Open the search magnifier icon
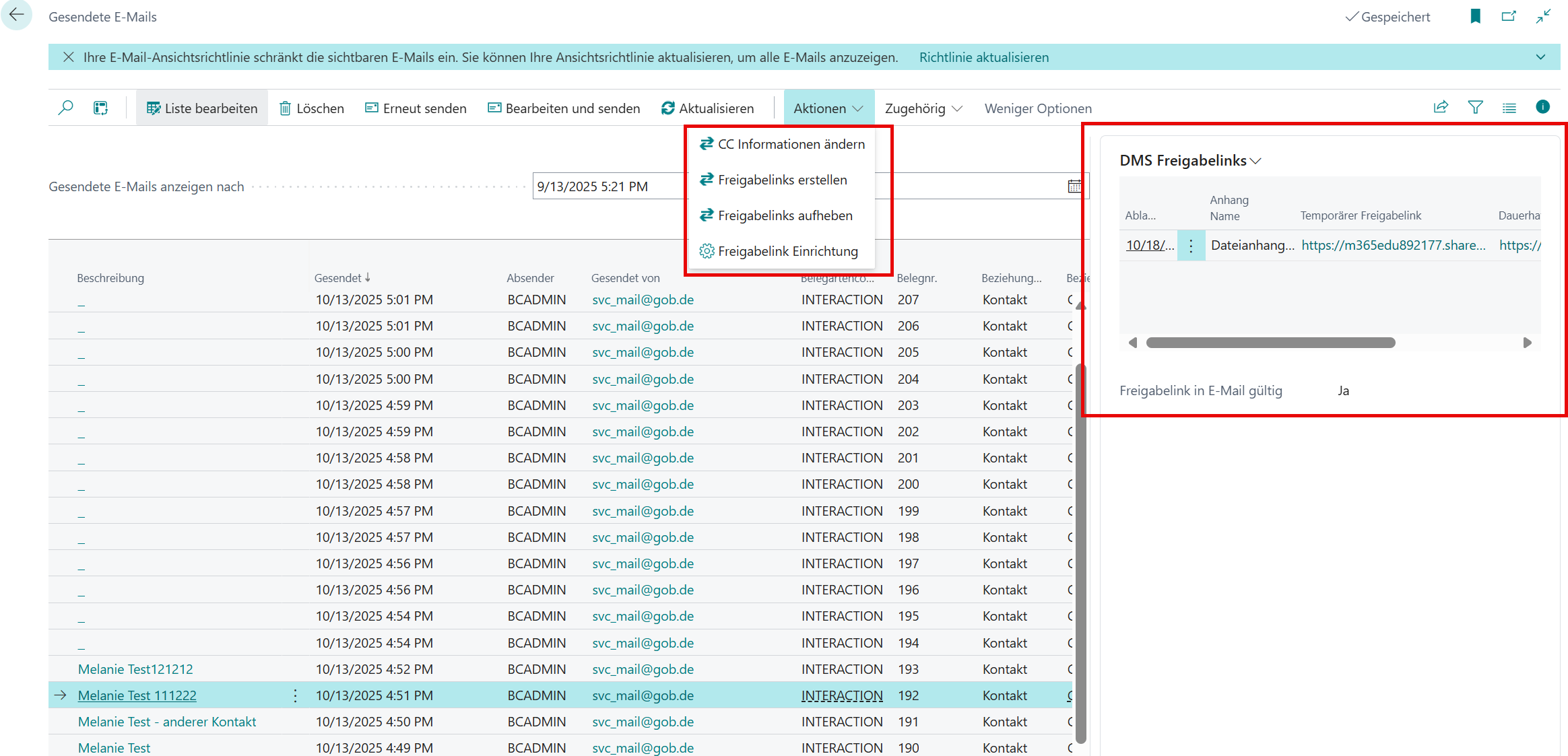 (x=65, y=108)
